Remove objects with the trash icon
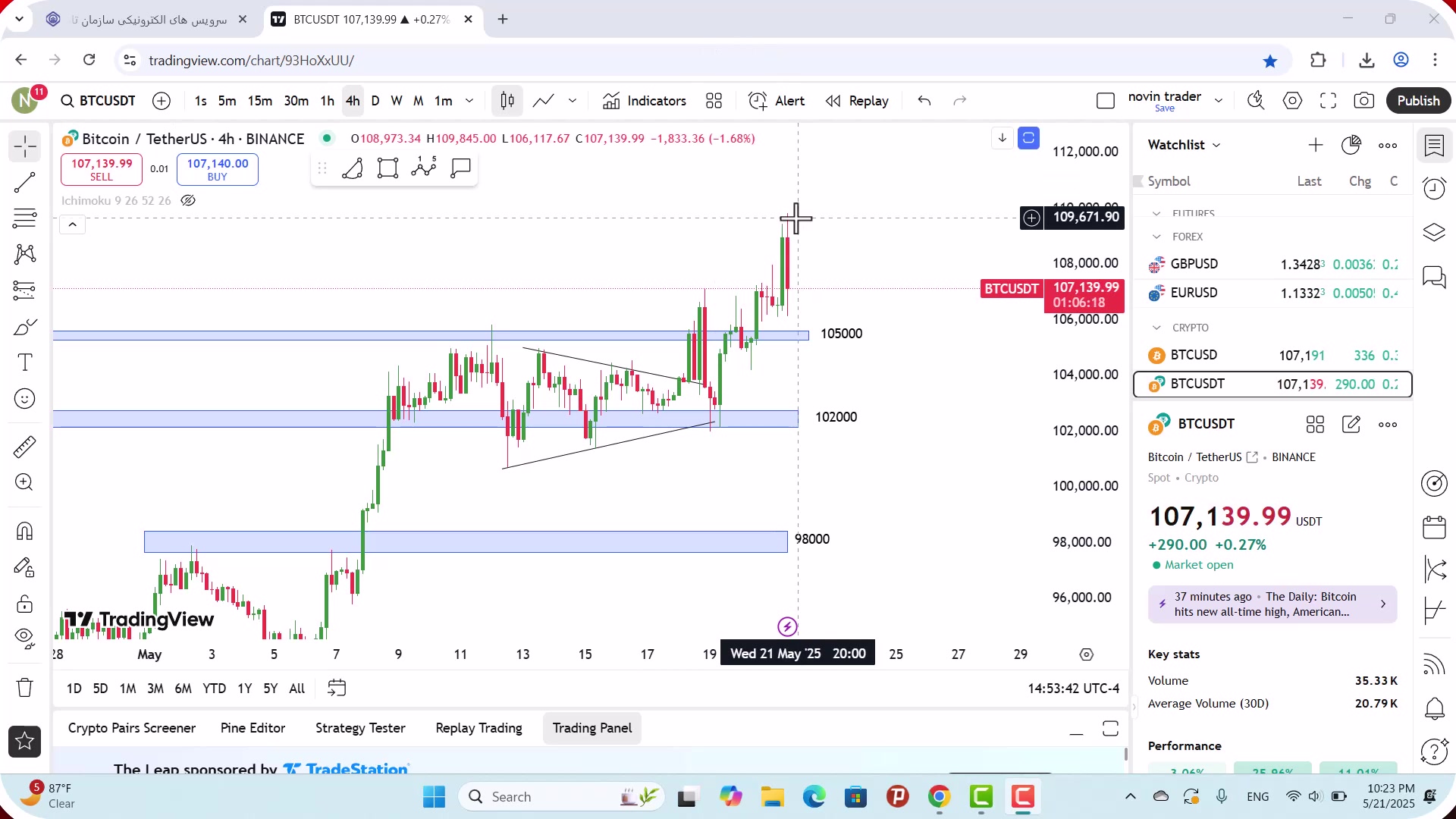Viewport: 1456px width, 819px height. (25, 688)
